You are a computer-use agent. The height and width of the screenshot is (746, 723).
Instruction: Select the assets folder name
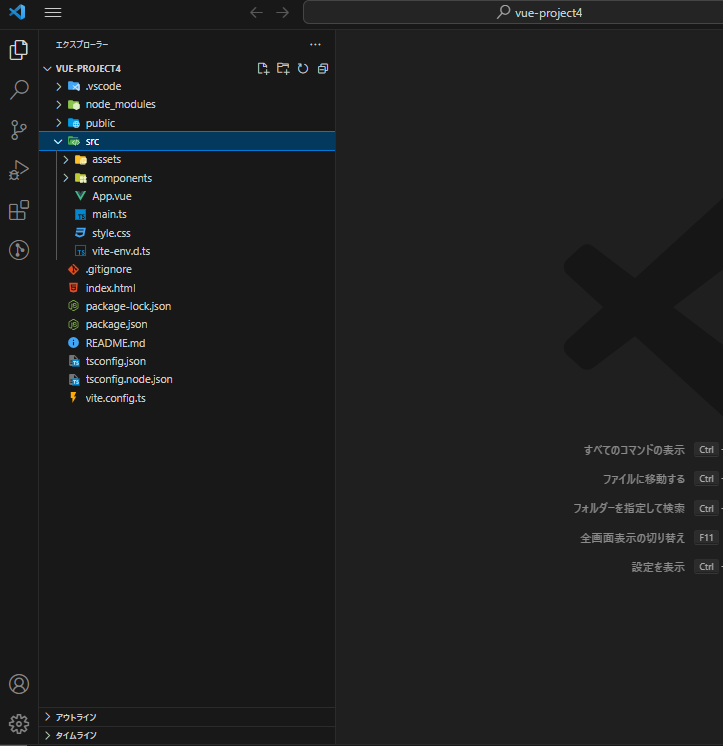[x=107, y=159]
